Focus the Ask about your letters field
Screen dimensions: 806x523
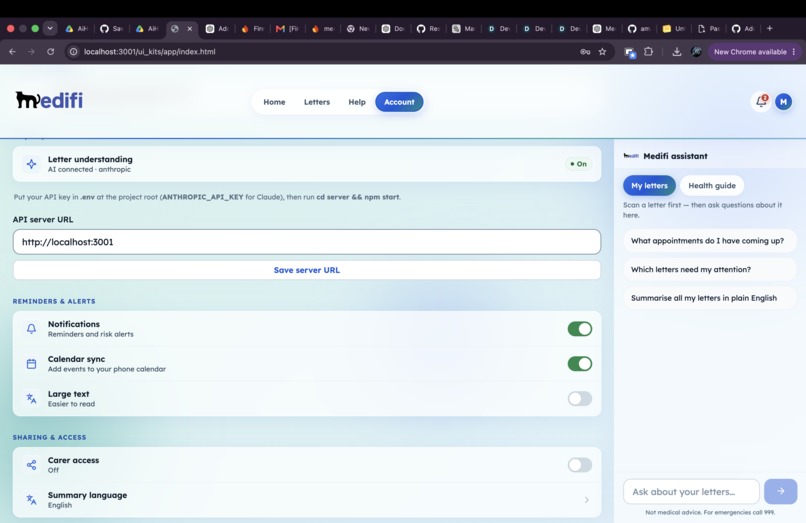coord(691,492)
